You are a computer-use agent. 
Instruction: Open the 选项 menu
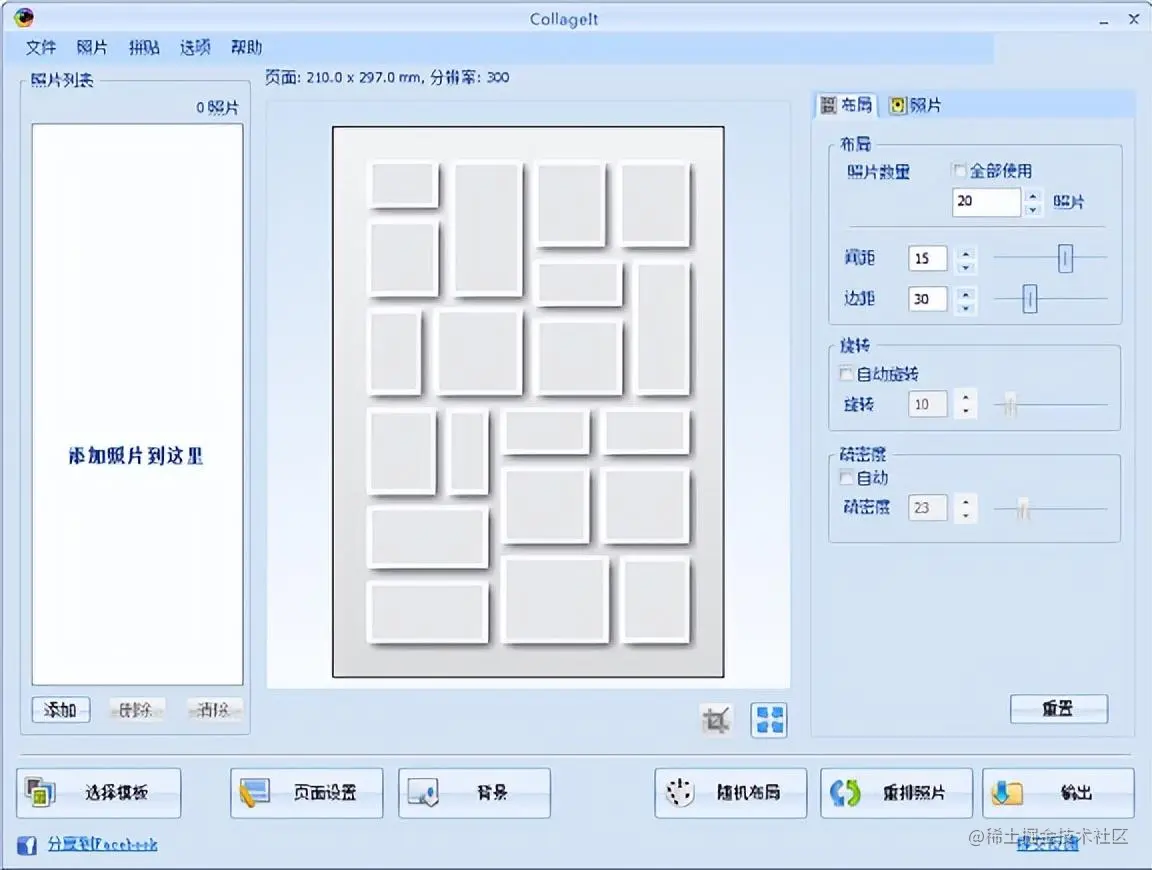tap(195, 48)
